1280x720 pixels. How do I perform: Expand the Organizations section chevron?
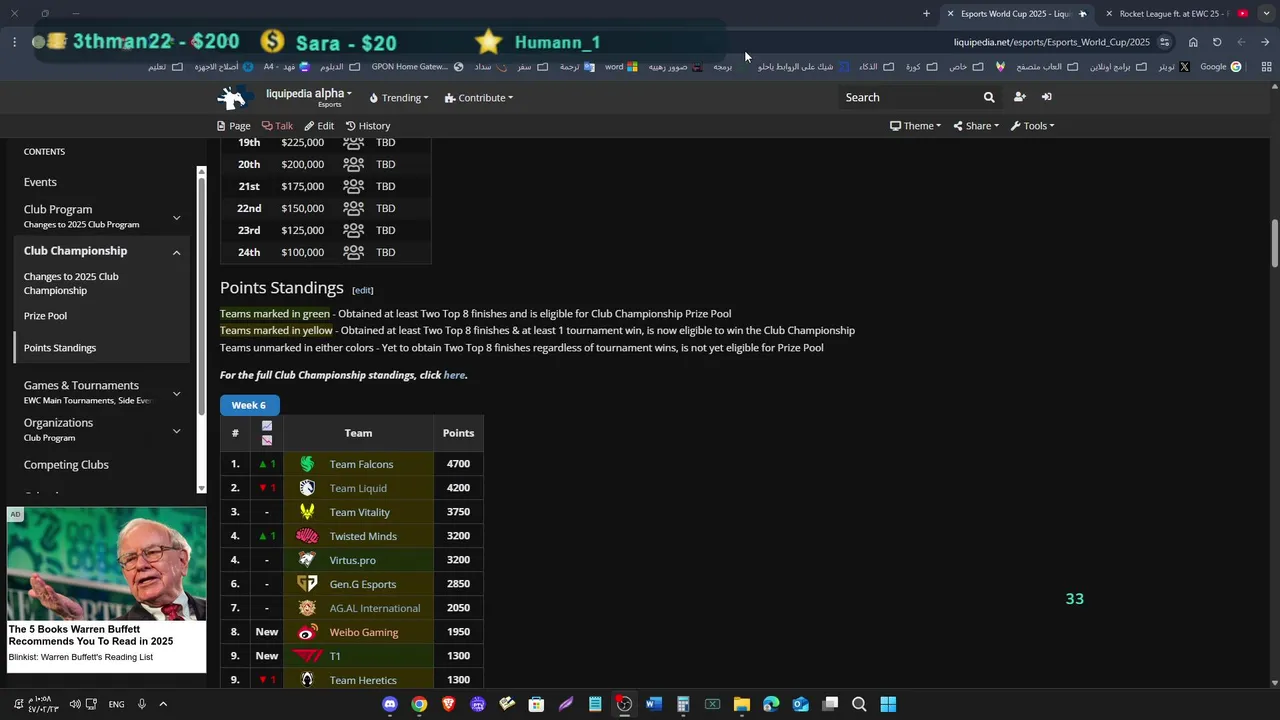[x=176, y=430]
